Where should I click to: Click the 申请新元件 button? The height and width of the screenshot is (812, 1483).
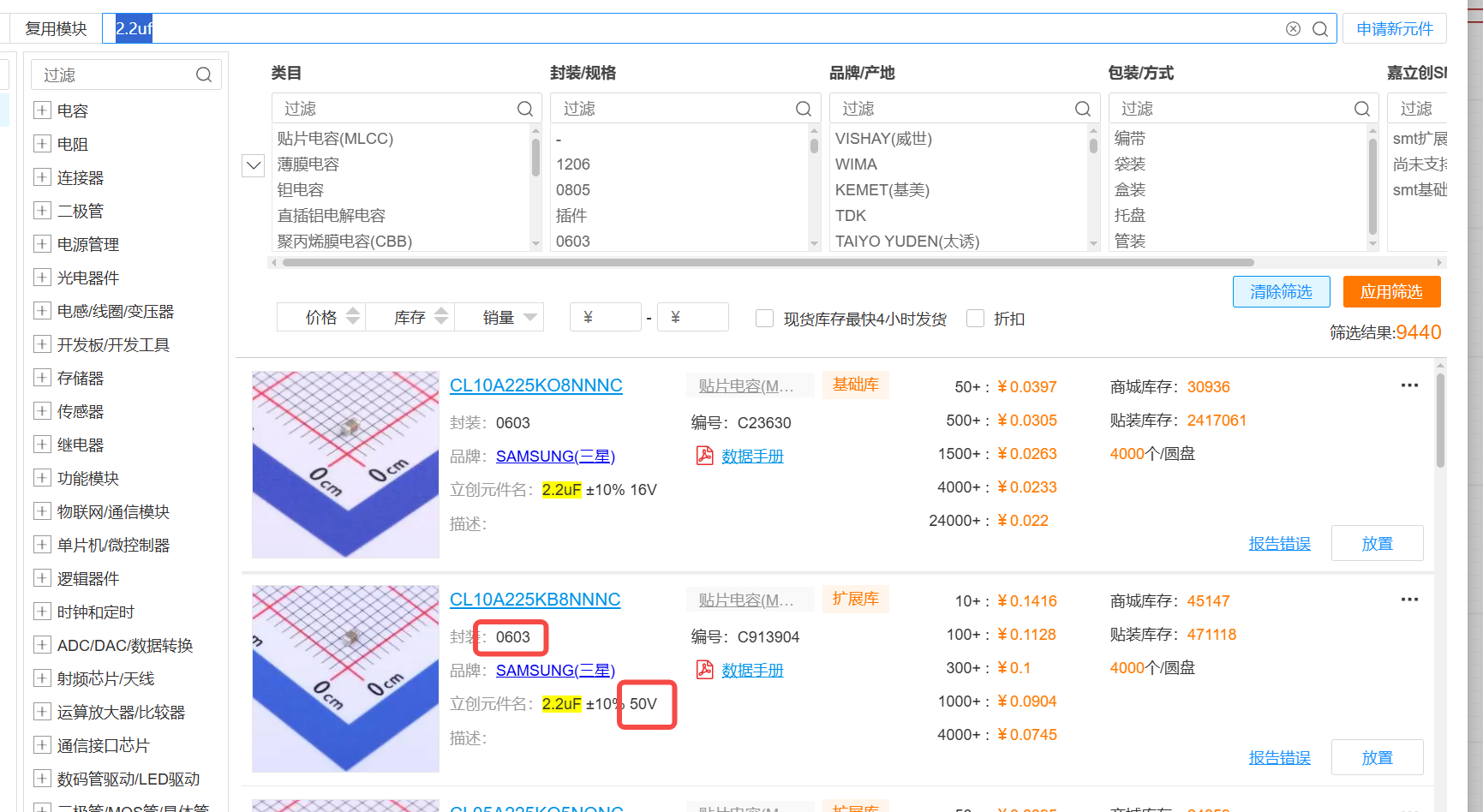click(1395, 28)
